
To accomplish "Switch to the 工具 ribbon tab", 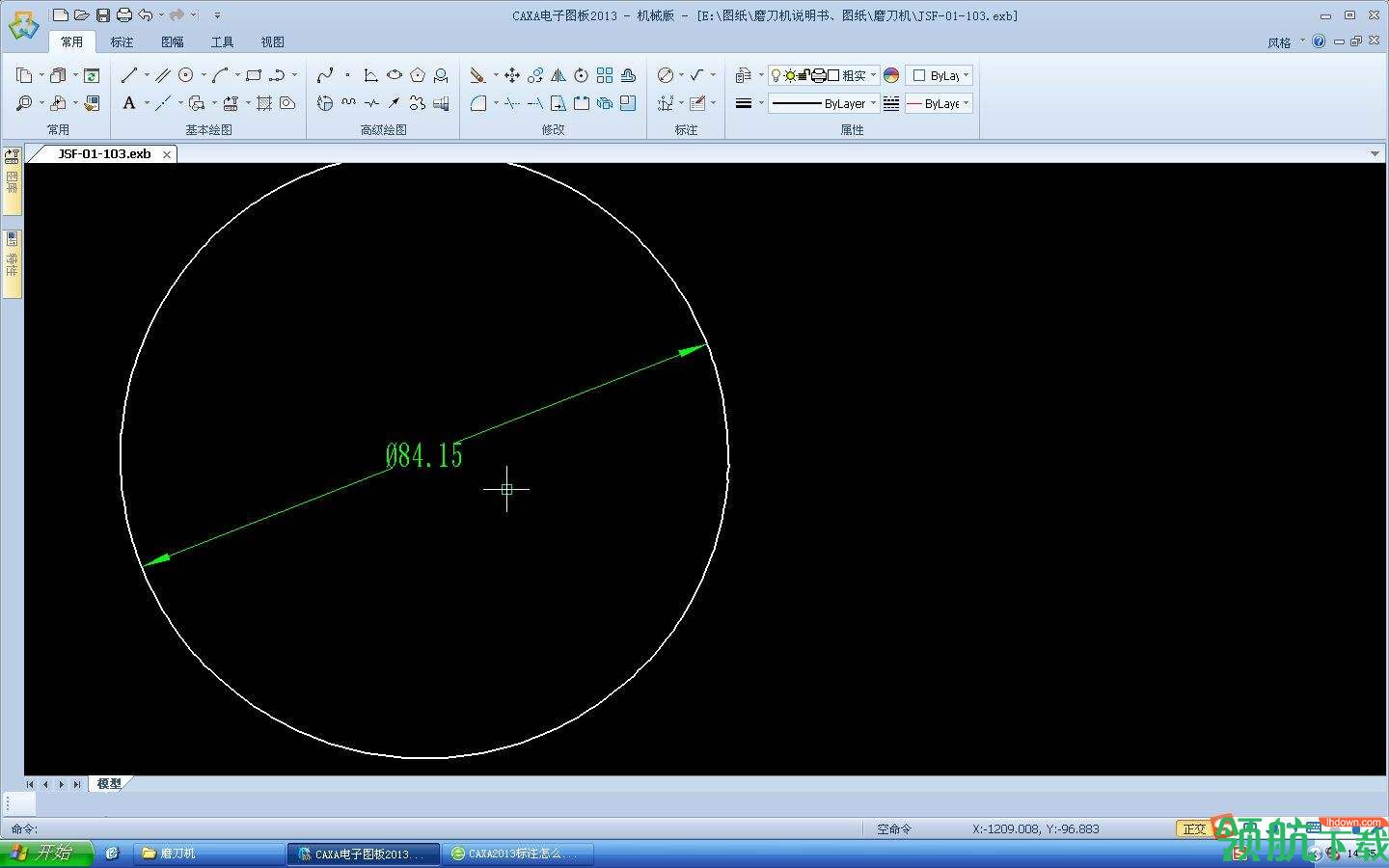I will pyautogui.click(x=222, y=41).
